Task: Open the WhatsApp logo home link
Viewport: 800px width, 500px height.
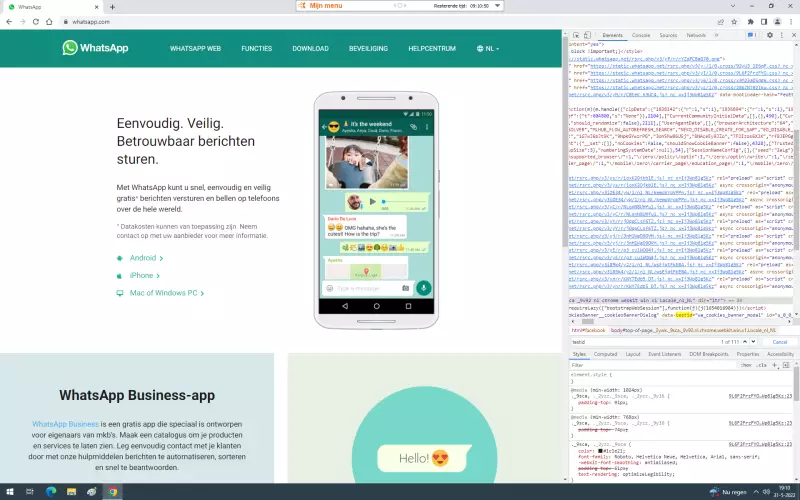Action: 95,48
